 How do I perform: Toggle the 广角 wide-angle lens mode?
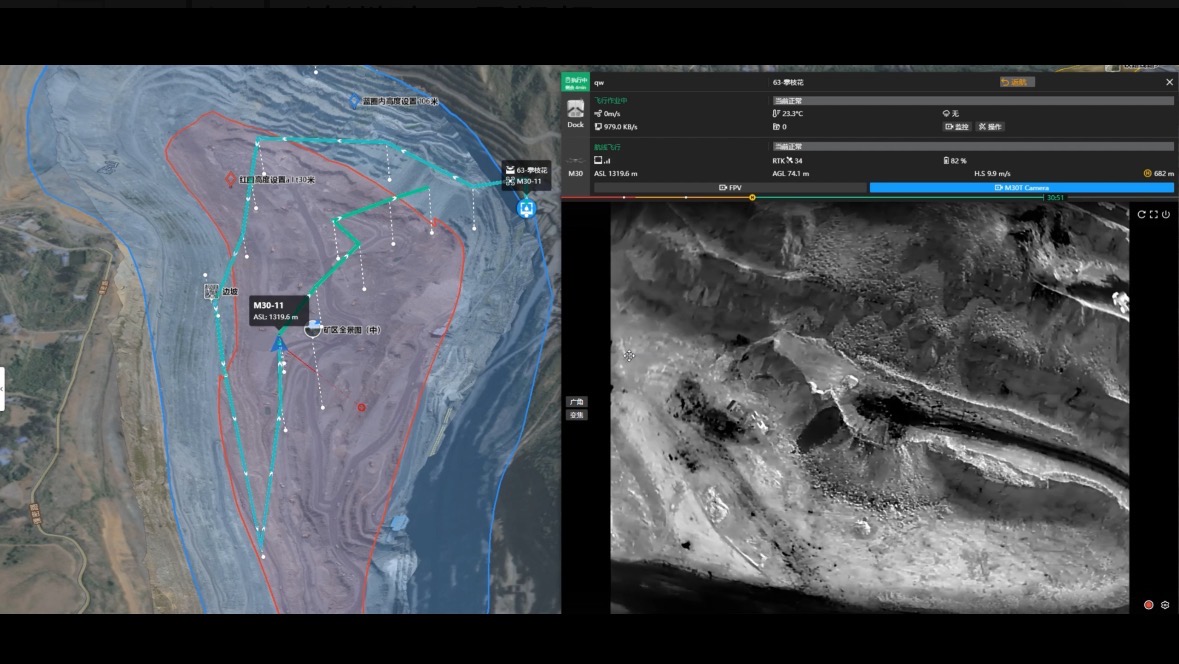[x=577, y=402]
